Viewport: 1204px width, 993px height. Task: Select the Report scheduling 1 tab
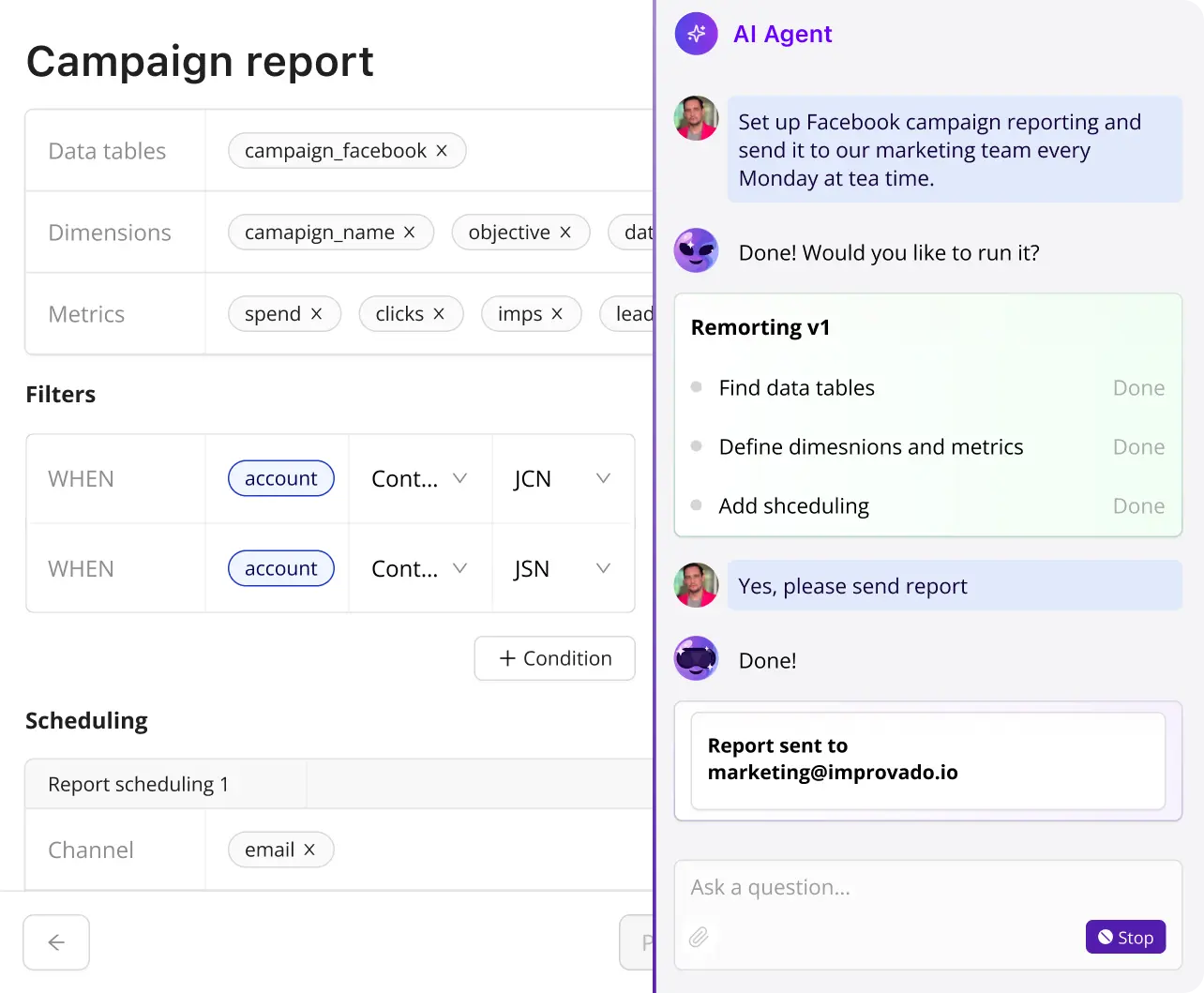pyautogui.click(x=137, y=784)
